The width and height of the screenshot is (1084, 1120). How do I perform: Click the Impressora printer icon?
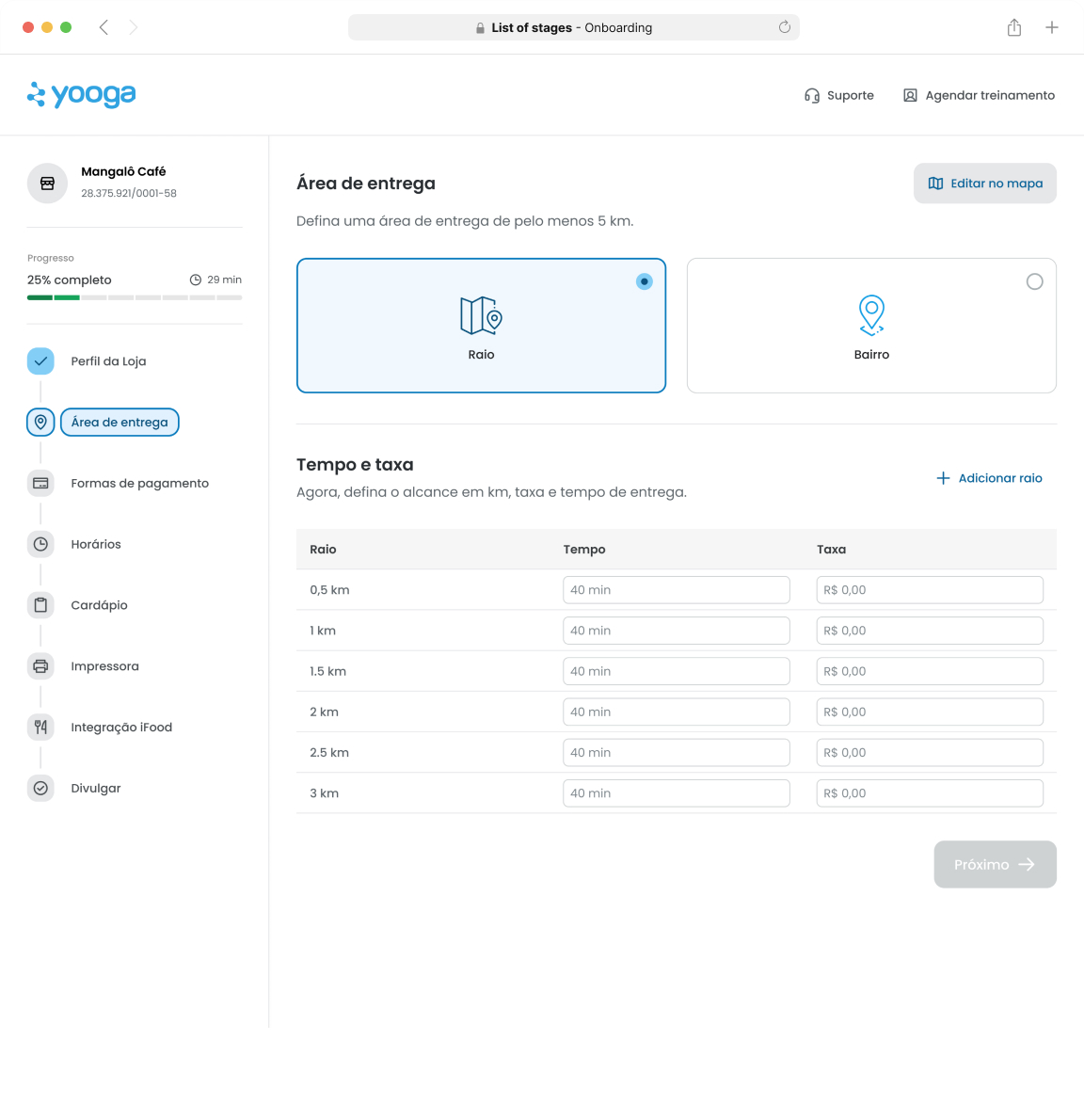click(40, 666)
